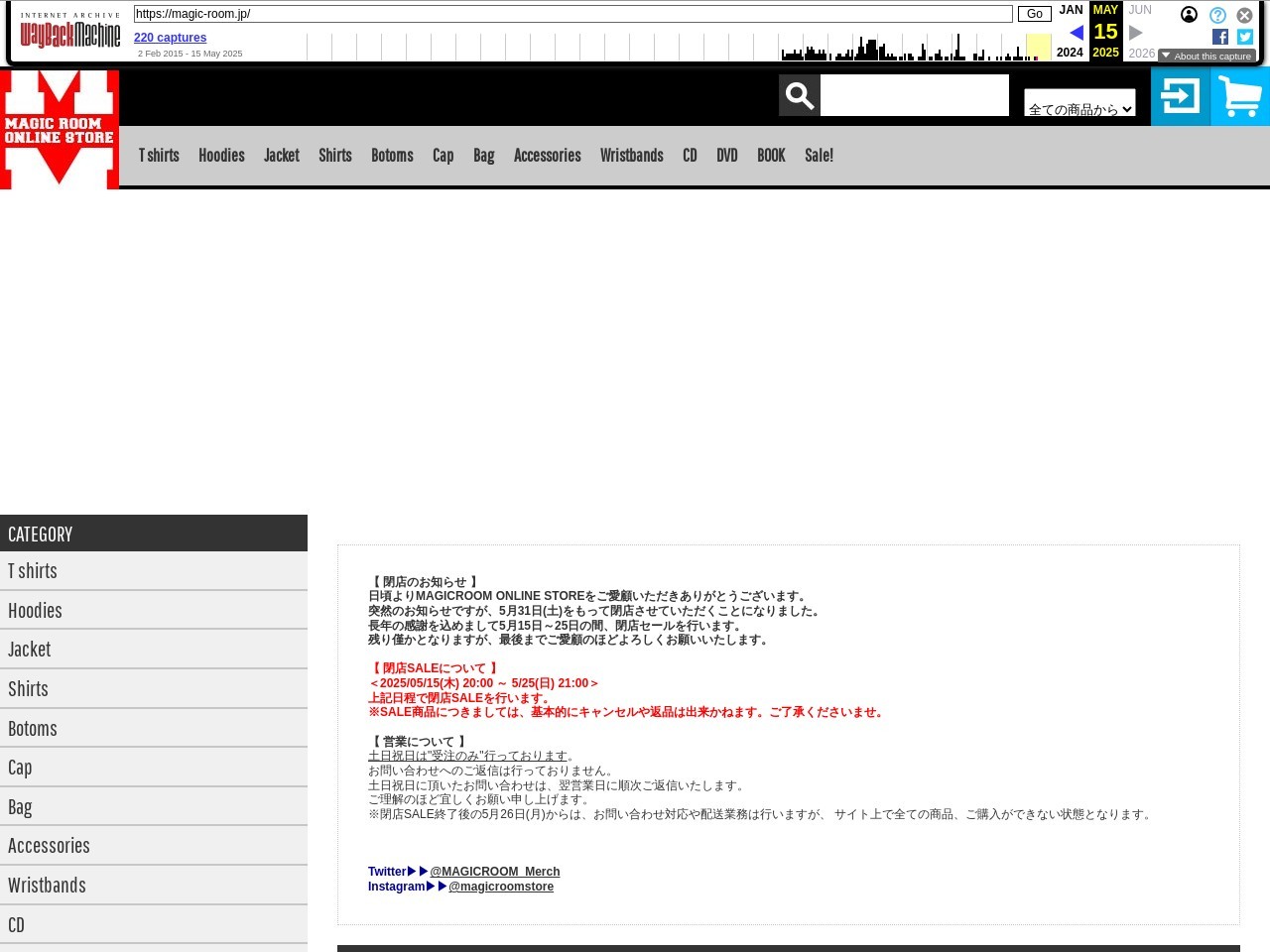The height and width of the screenshot is (952, 1270).
Task: Select Jacket in sidebar category
Action: [154, 650]
